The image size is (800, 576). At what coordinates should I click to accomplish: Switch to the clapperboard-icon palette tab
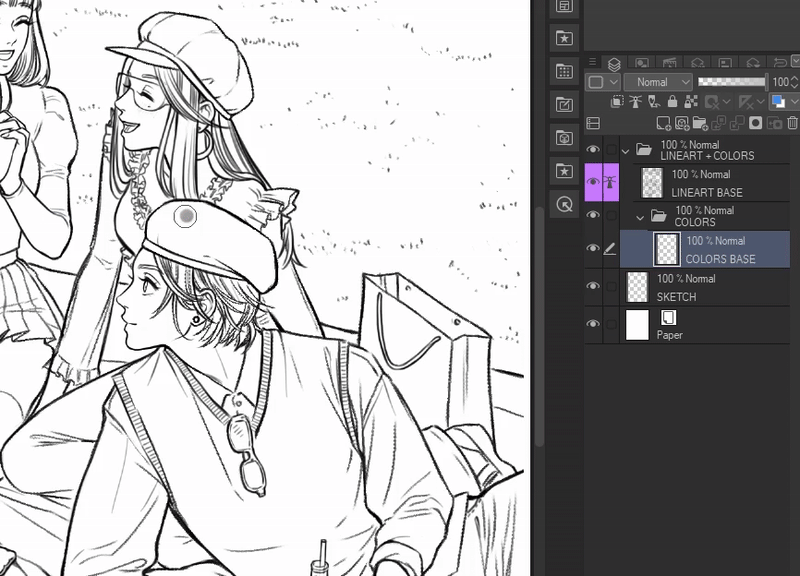pyautogui.click(x=669, y=64)
